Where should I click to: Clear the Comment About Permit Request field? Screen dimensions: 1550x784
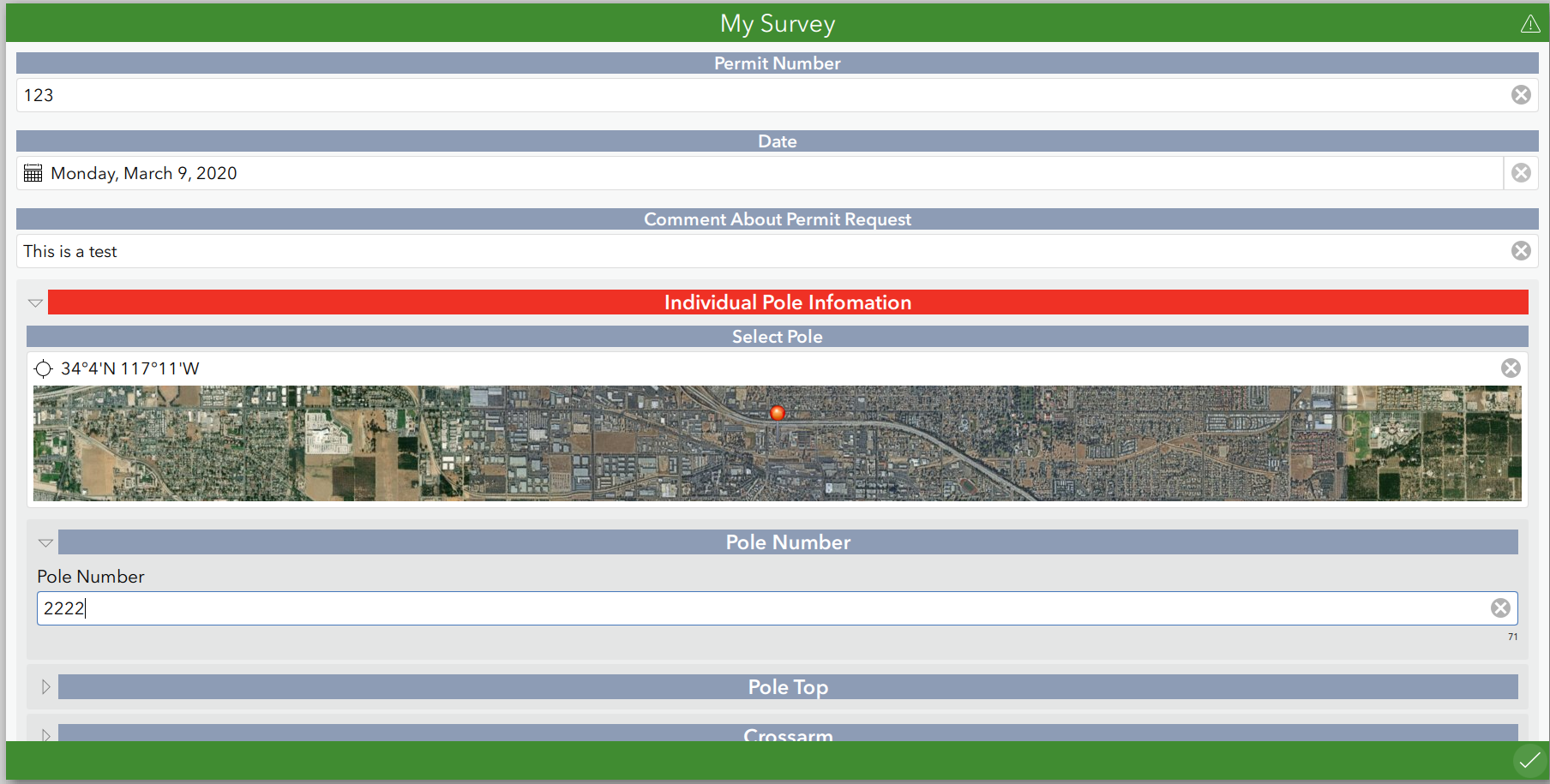[1521, 251]
